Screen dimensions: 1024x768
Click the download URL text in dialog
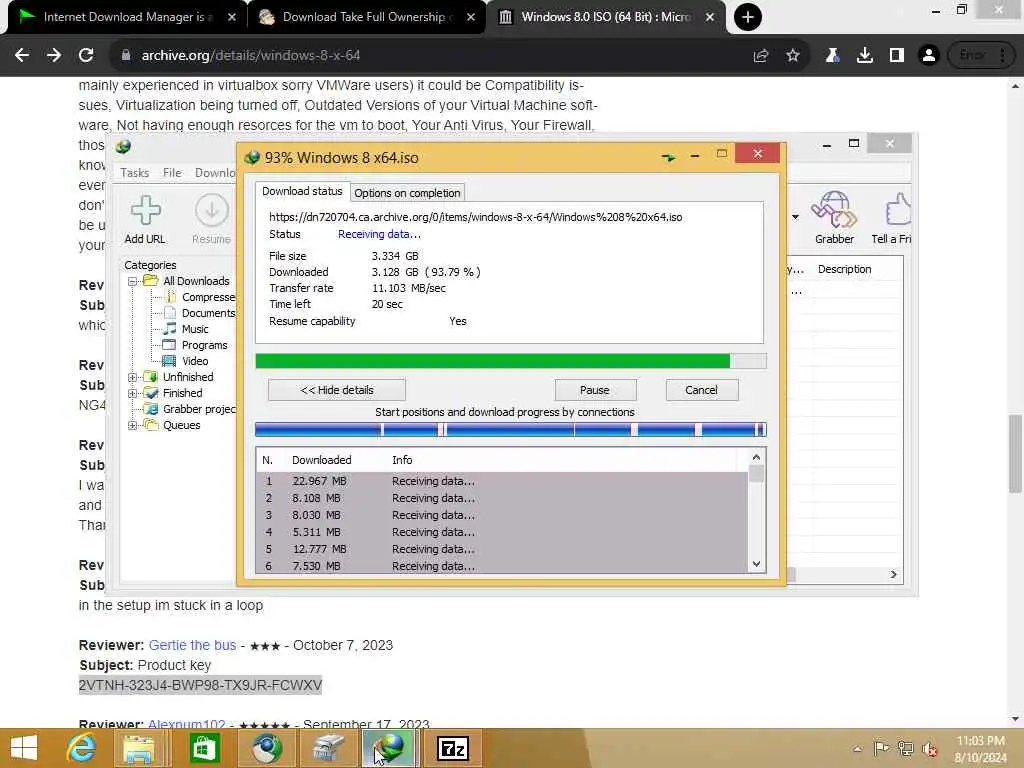click(475, 217)
